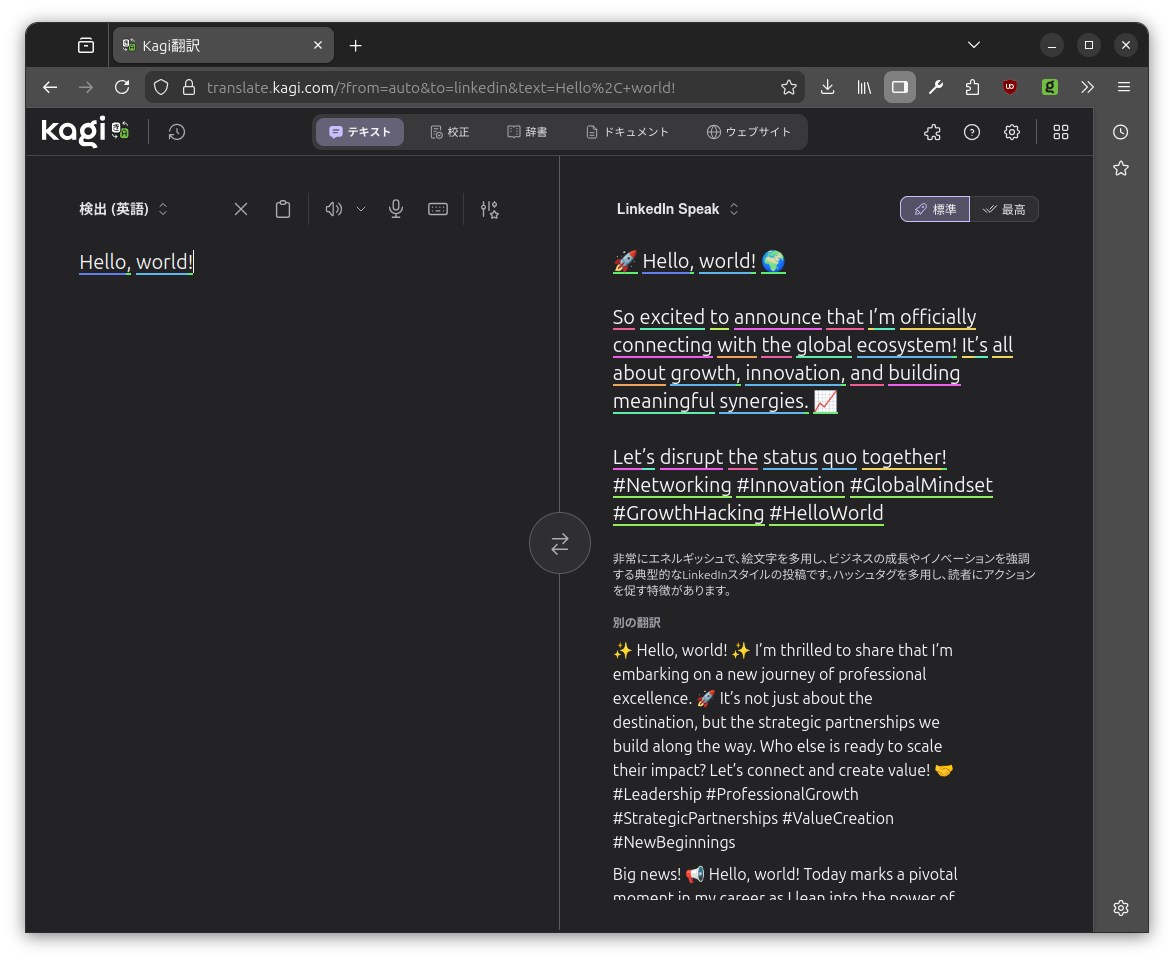Open Kagi help question mark icon
The height and width of the screenshot is (961, 1174).
972,132
